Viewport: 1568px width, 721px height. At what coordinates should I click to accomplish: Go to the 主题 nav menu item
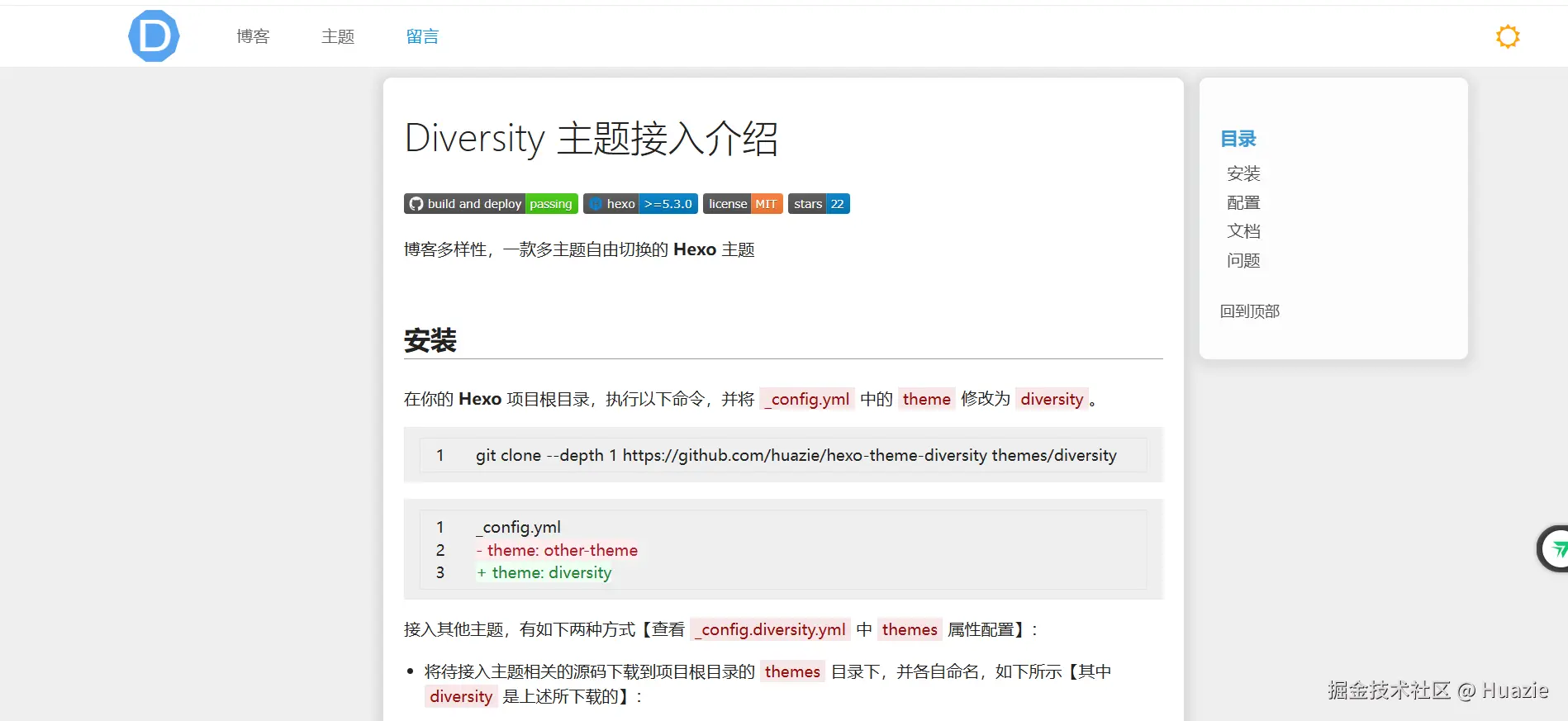click(338, 36)
